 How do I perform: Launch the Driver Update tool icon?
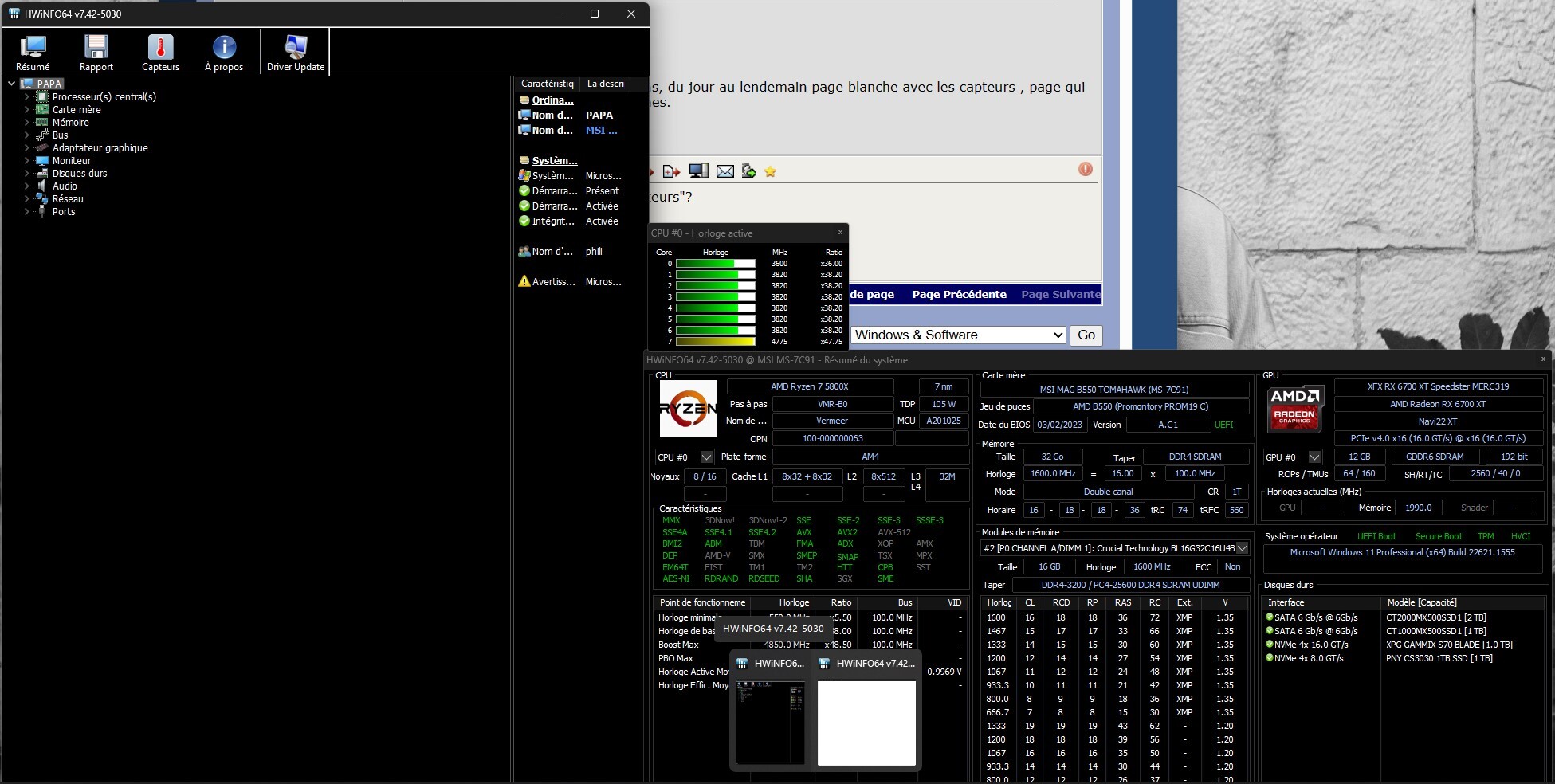(296, 48)
